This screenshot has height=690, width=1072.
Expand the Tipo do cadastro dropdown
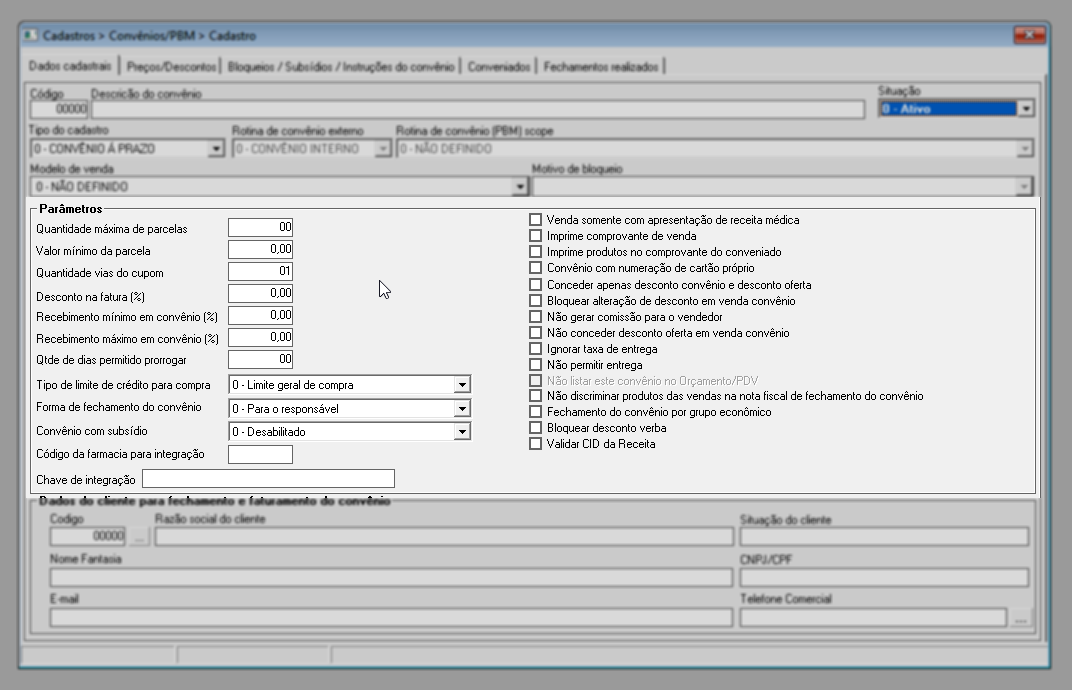coord(216,148)
